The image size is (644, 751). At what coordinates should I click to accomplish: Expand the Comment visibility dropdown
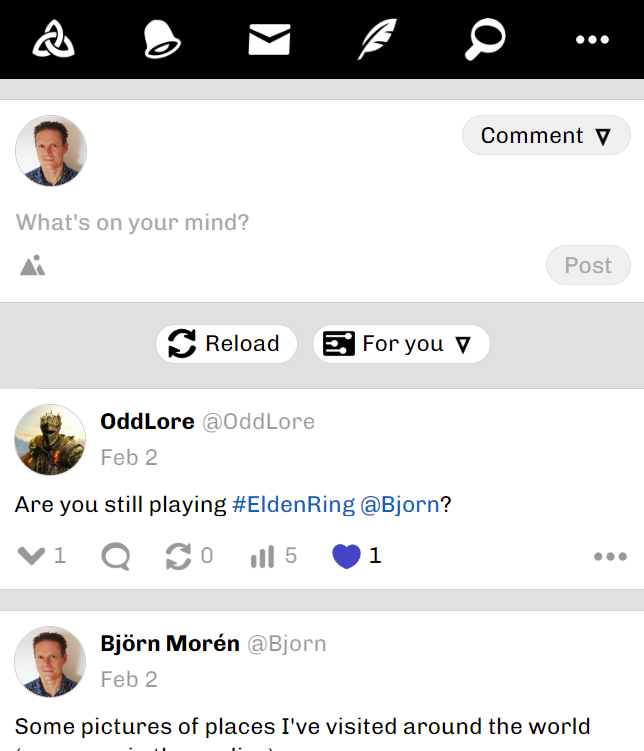coord(546,136)
